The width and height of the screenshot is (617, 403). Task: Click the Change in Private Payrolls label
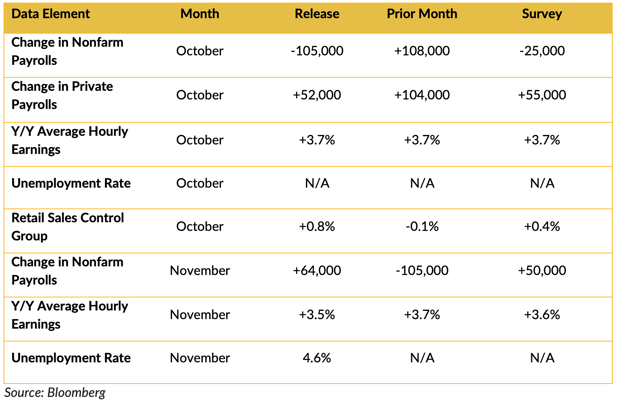click(x=62, y=95)
